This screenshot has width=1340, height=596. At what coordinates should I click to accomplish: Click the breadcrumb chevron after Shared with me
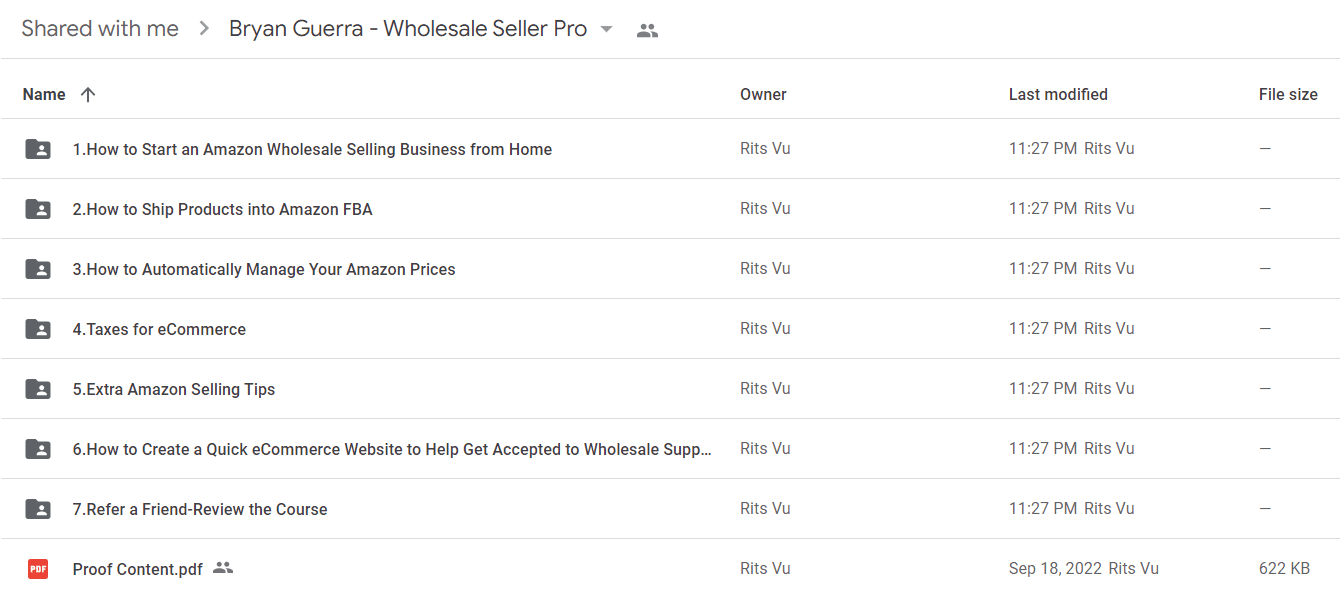tap(204, 29)
